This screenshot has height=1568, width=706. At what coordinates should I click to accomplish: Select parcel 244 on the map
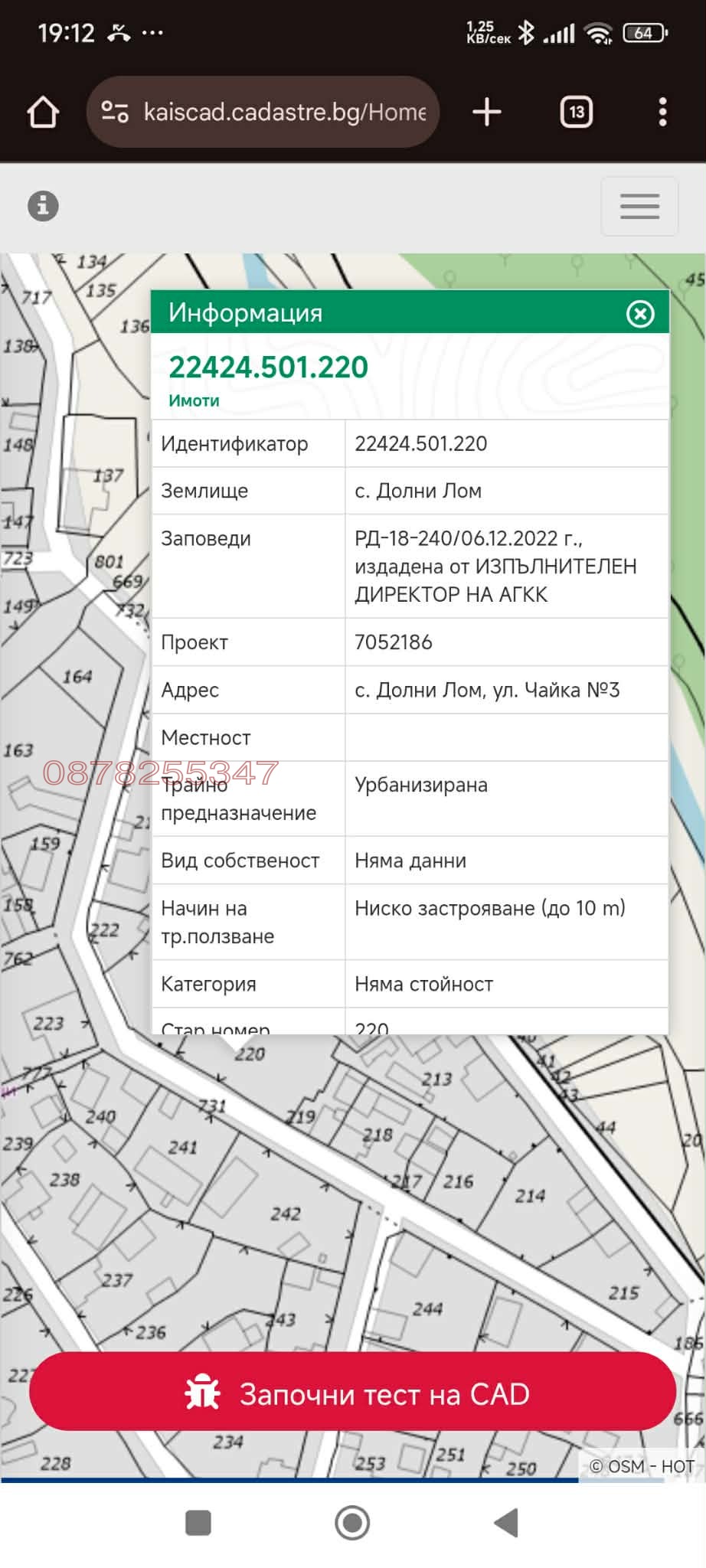pos(427,1309)
